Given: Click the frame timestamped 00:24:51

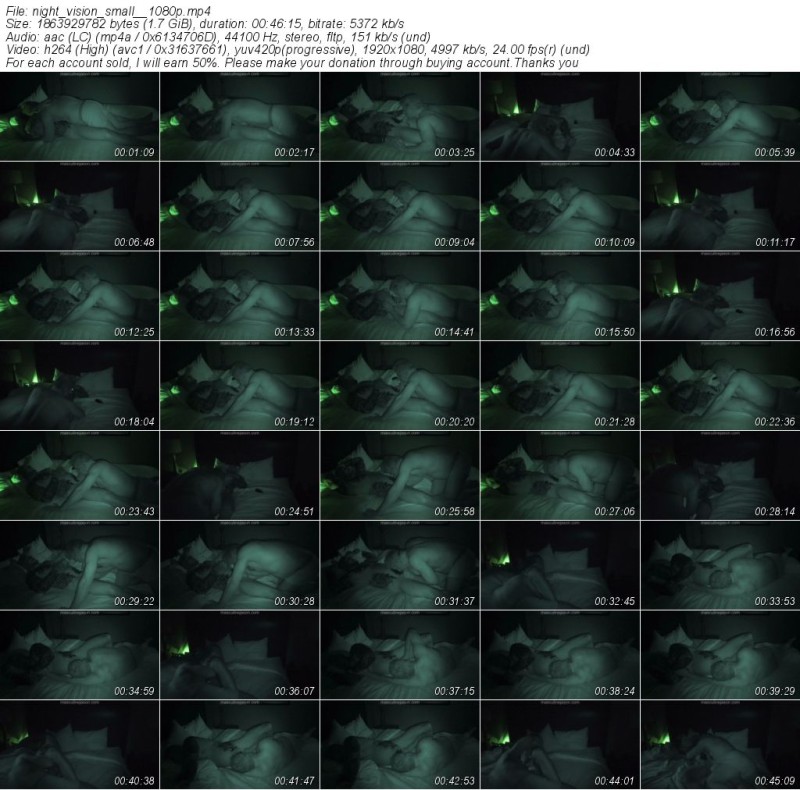Looking at the screenshot, I should click(x=240, y=475).
